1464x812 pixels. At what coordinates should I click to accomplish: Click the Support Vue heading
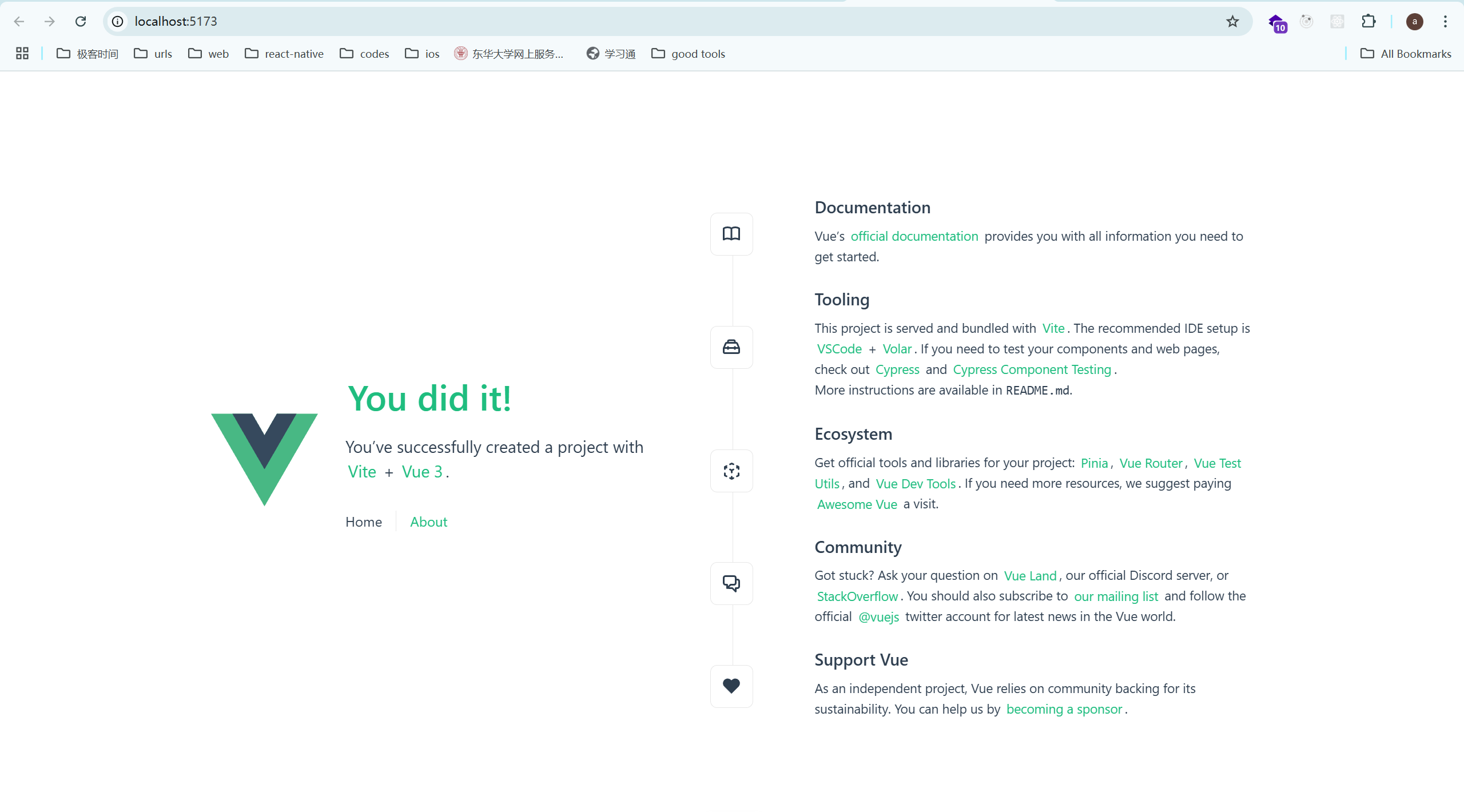(x=862, y=660)
